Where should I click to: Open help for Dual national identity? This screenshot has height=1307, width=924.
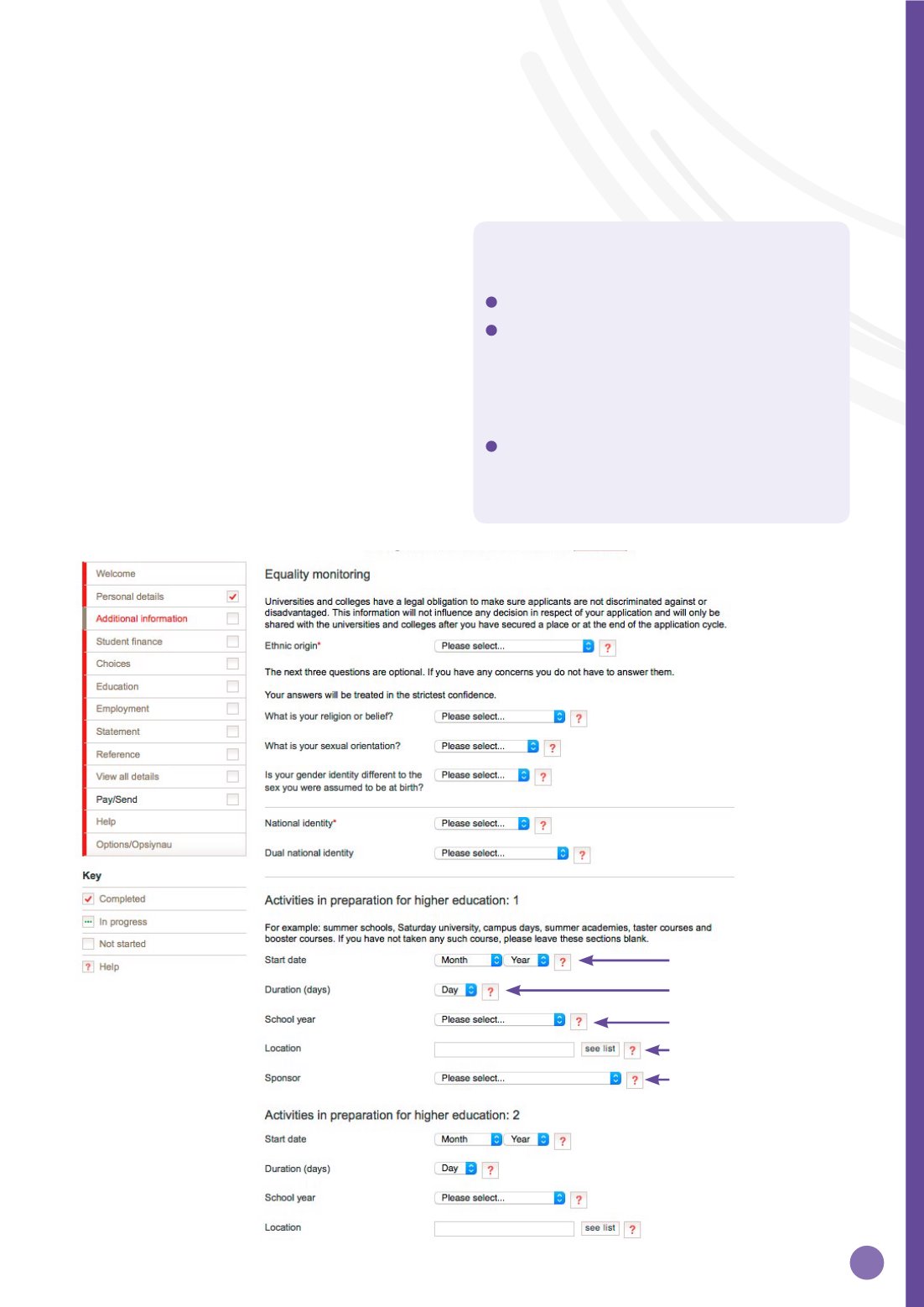582,855
